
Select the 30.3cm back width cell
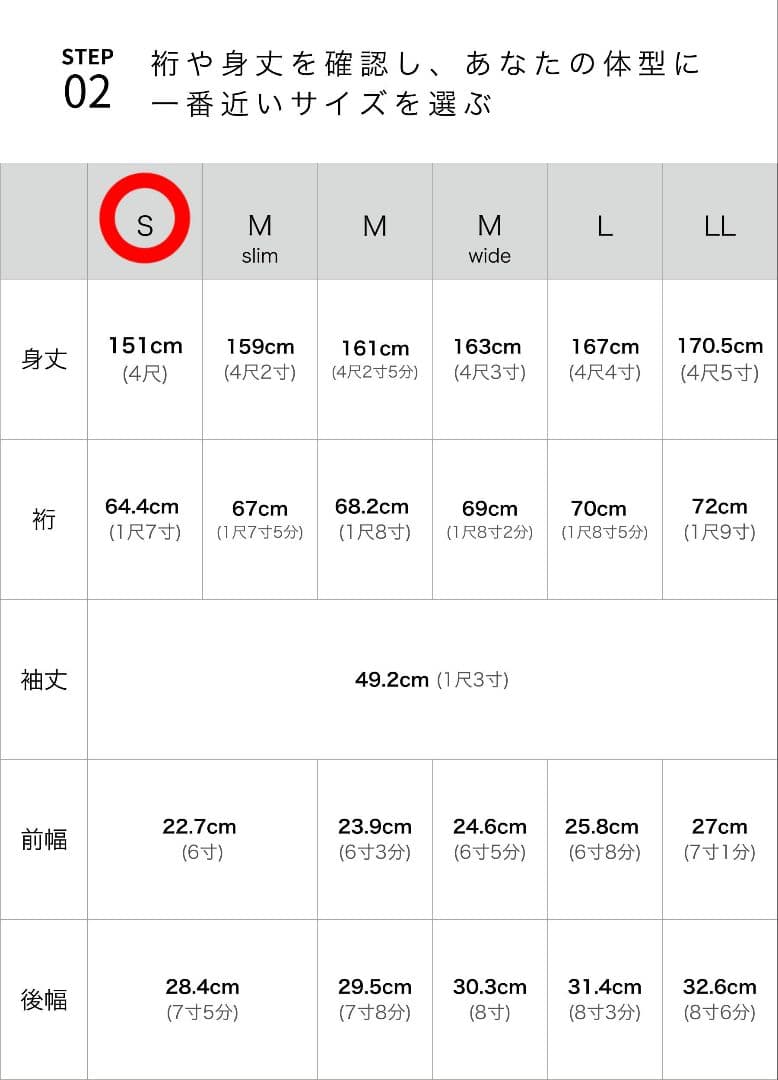[490, 998]
